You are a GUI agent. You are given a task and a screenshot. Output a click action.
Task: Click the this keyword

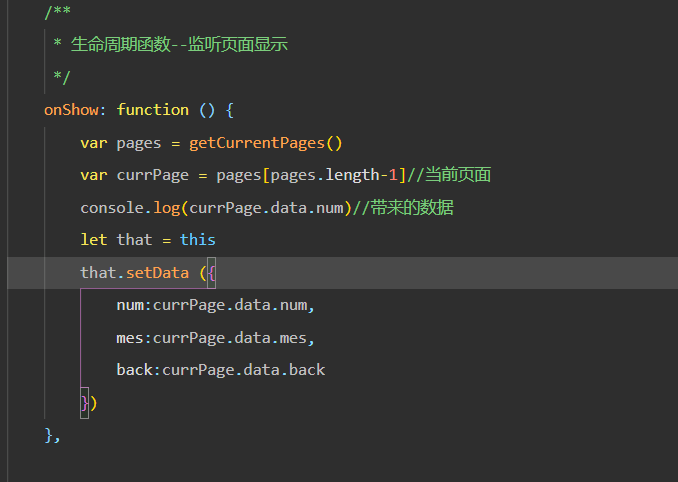point(198,239)
